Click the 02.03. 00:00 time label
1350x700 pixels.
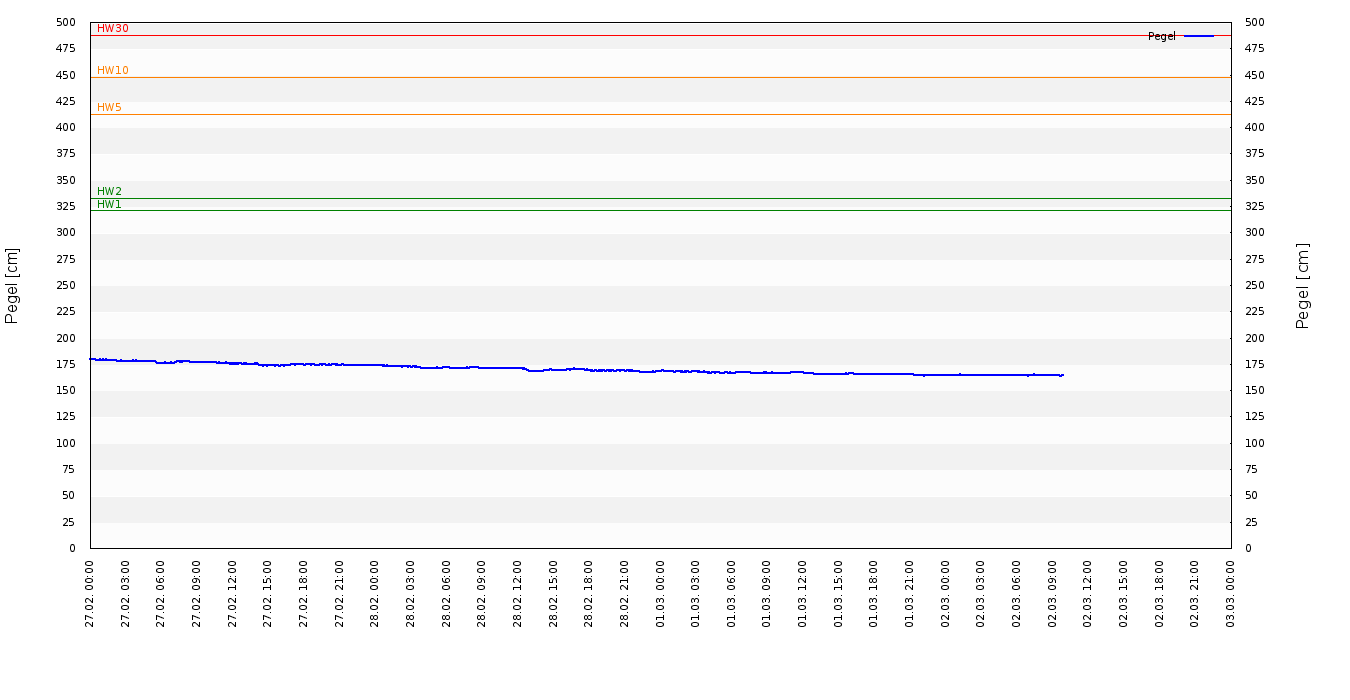(945, 593)
